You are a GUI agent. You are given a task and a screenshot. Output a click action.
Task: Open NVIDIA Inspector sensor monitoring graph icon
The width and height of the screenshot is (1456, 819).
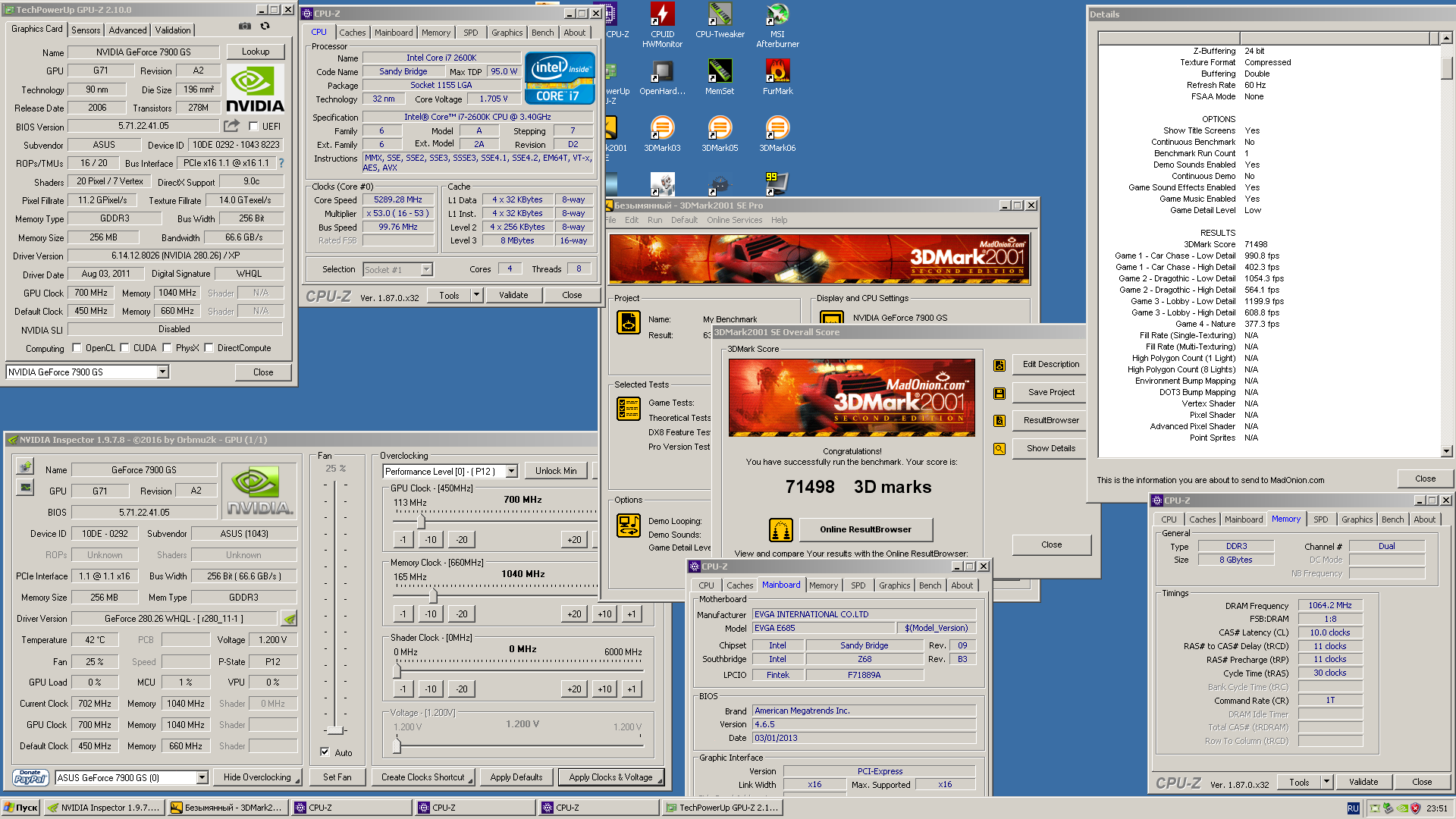[25, 487]
